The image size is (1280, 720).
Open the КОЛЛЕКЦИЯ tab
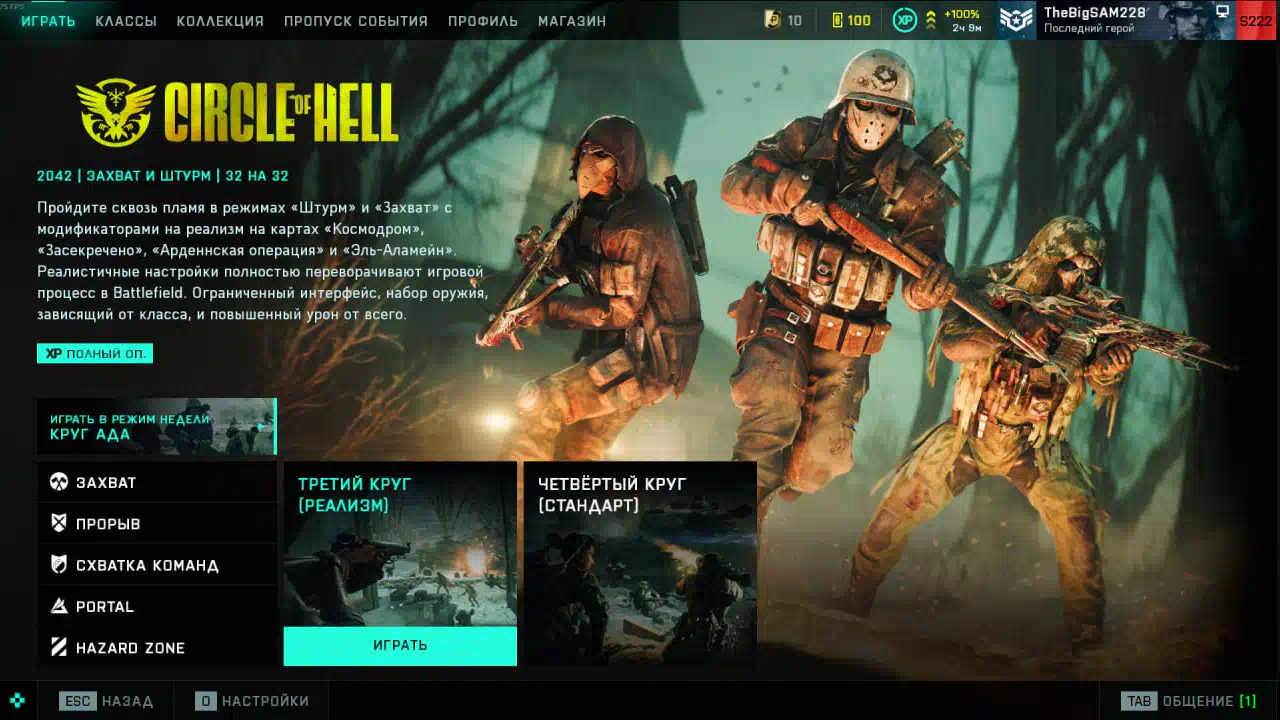(220, 21)
